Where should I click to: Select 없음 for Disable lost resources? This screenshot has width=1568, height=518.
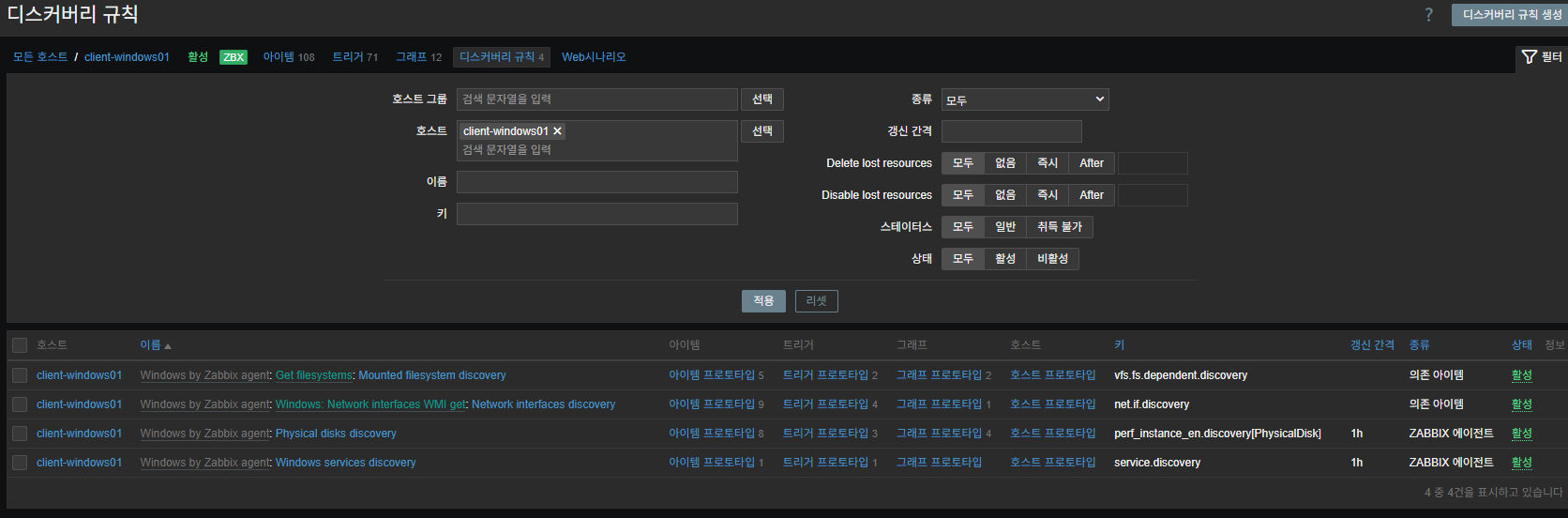pyautogui.click(x=1005, y=195)
